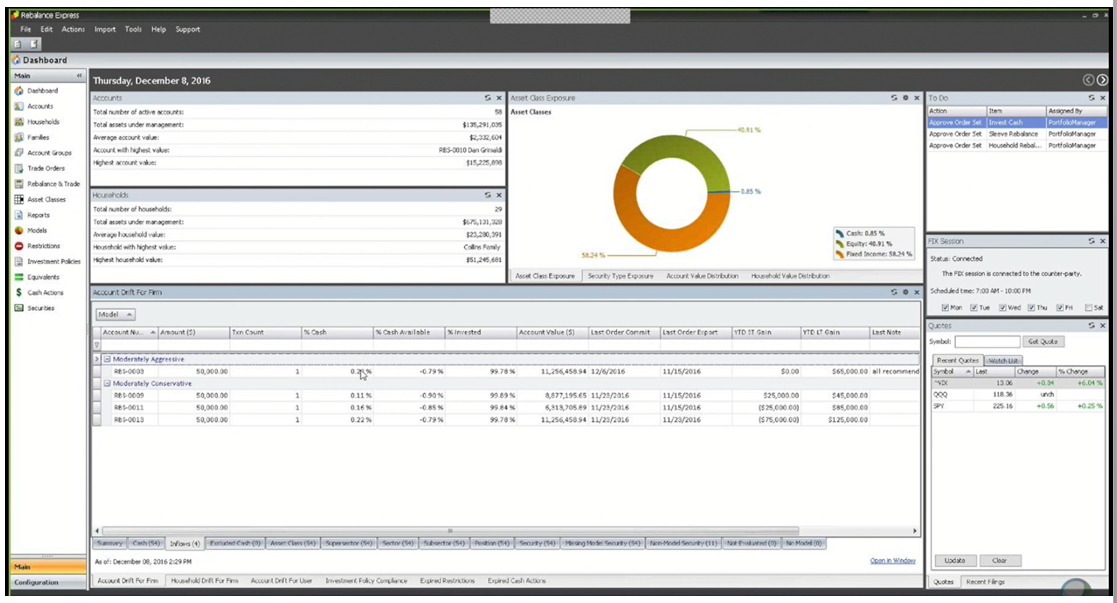Viewport: 1117px width, 603px height.
Task: Switch to Household Drift For Firm tab
Action: 204,581
